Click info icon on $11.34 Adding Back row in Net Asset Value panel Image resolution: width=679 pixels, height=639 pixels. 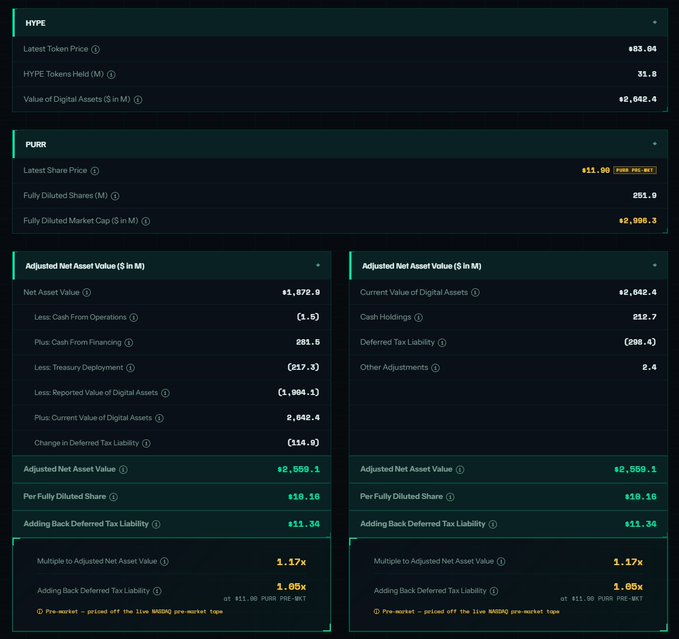tap(156, 524)
